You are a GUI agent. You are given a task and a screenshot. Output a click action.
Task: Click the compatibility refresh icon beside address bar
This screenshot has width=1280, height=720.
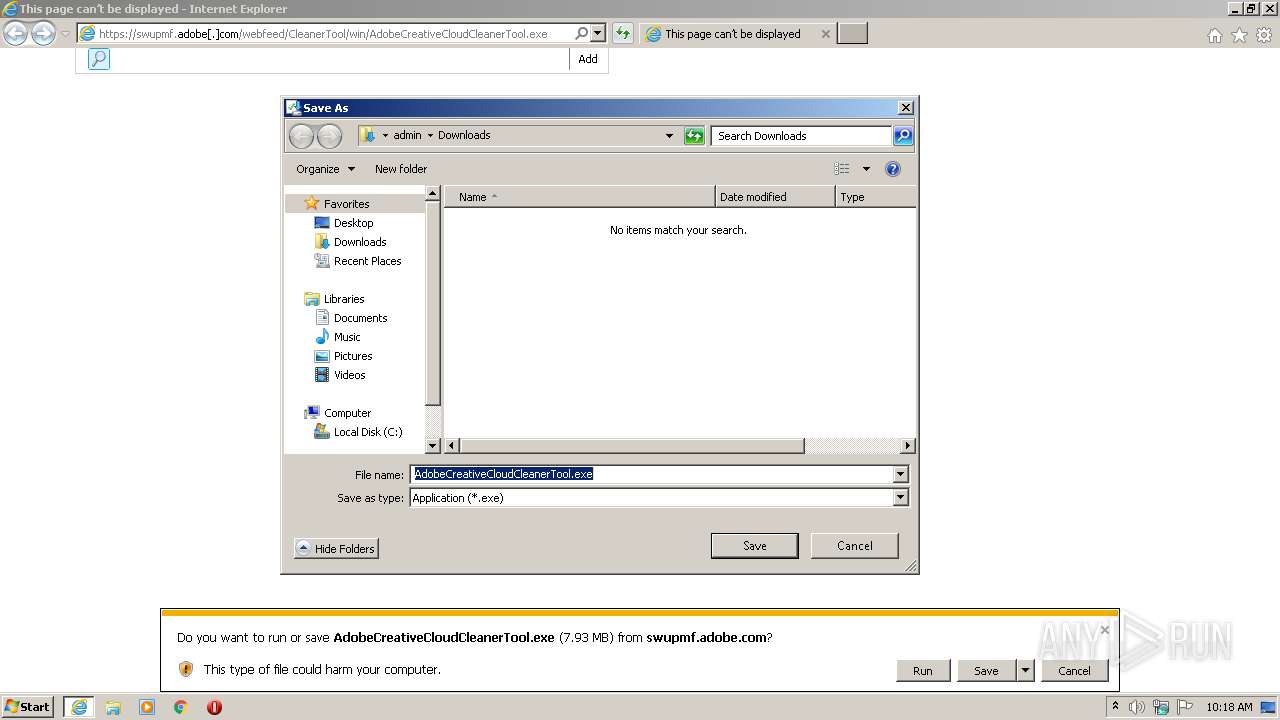(623, 33)
